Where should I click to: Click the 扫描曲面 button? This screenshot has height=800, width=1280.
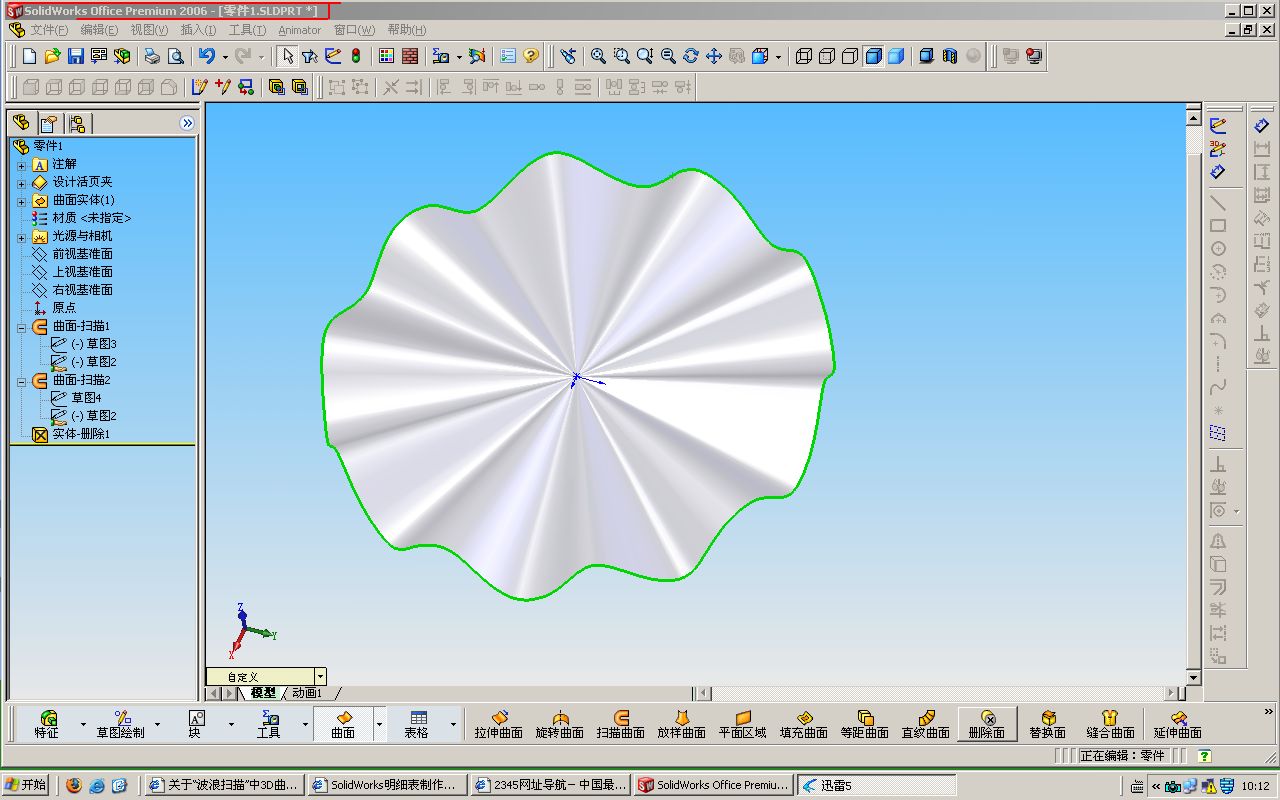click(x=621, y=724)
